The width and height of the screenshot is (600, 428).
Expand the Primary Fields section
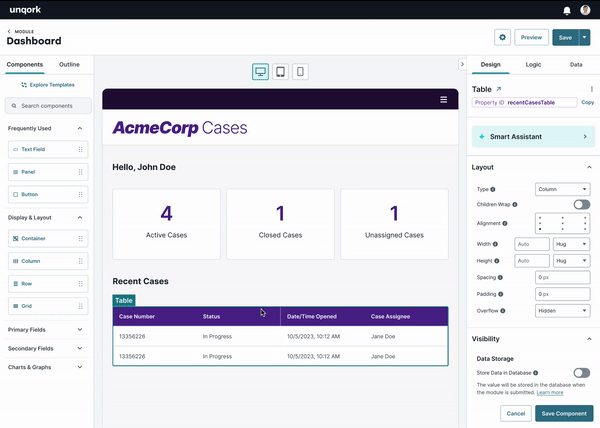[x=80, y=330]
